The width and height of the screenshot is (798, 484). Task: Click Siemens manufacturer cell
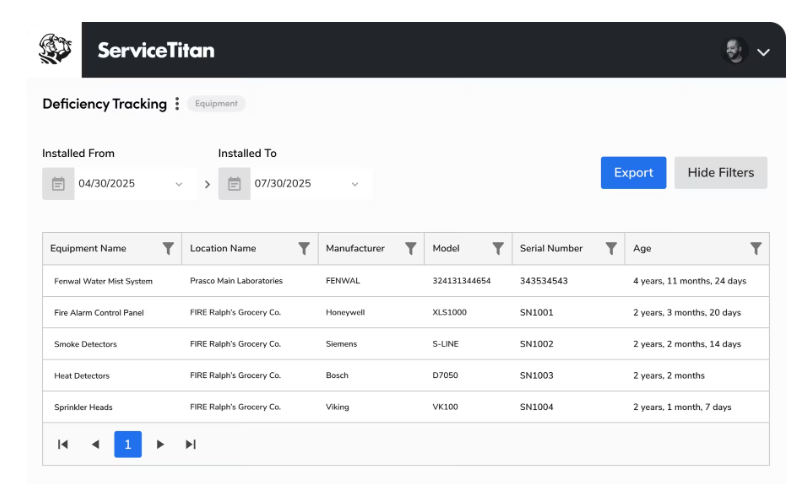341,344
